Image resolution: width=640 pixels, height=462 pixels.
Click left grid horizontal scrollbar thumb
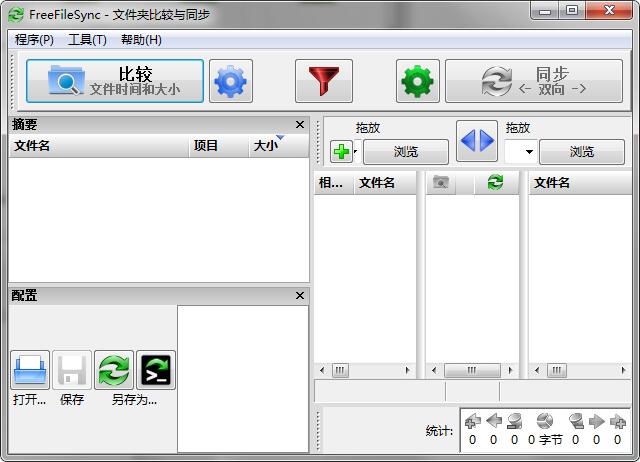click(x=340, y=370)
